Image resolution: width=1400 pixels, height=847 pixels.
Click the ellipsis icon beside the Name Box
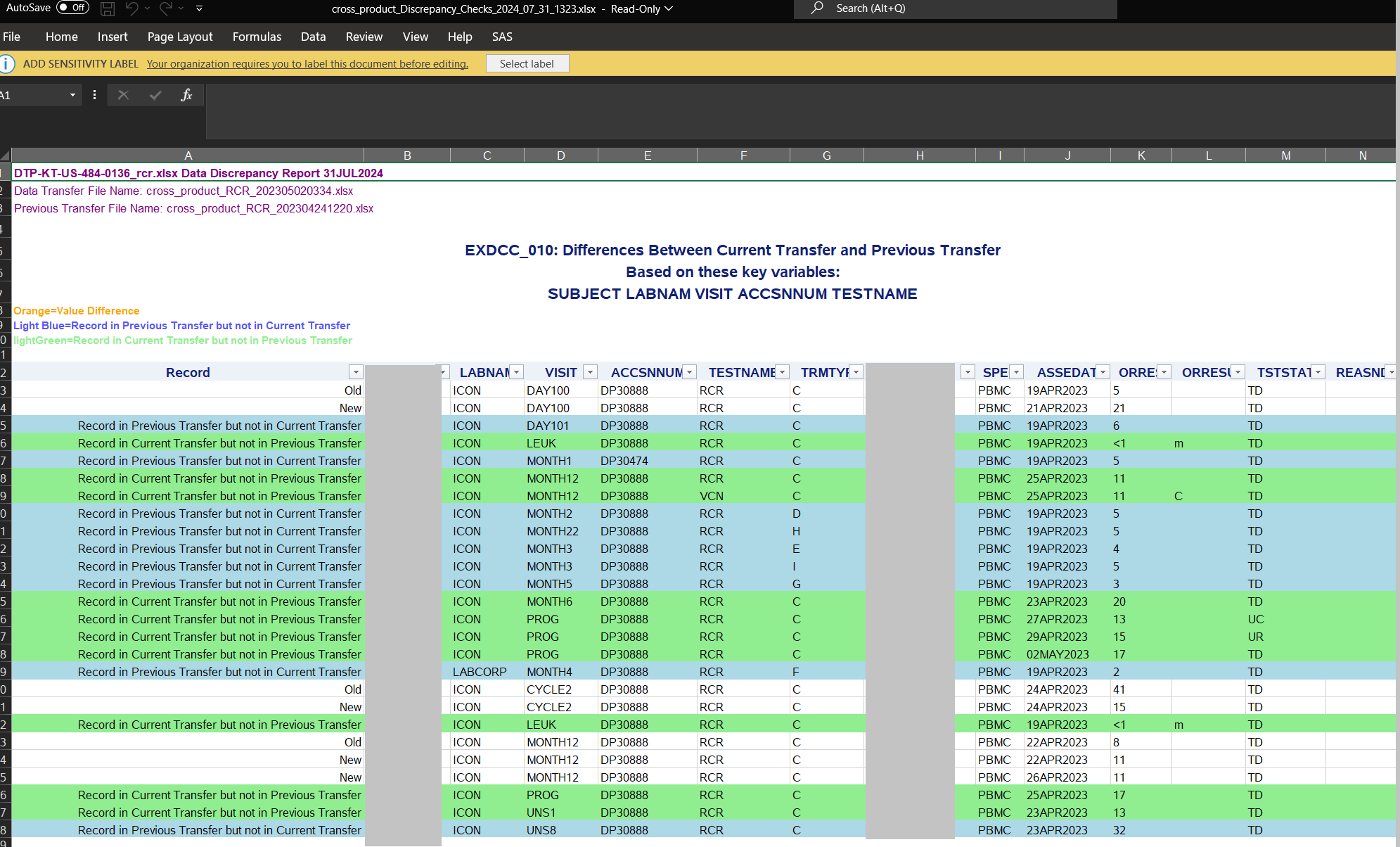(94, 95)
